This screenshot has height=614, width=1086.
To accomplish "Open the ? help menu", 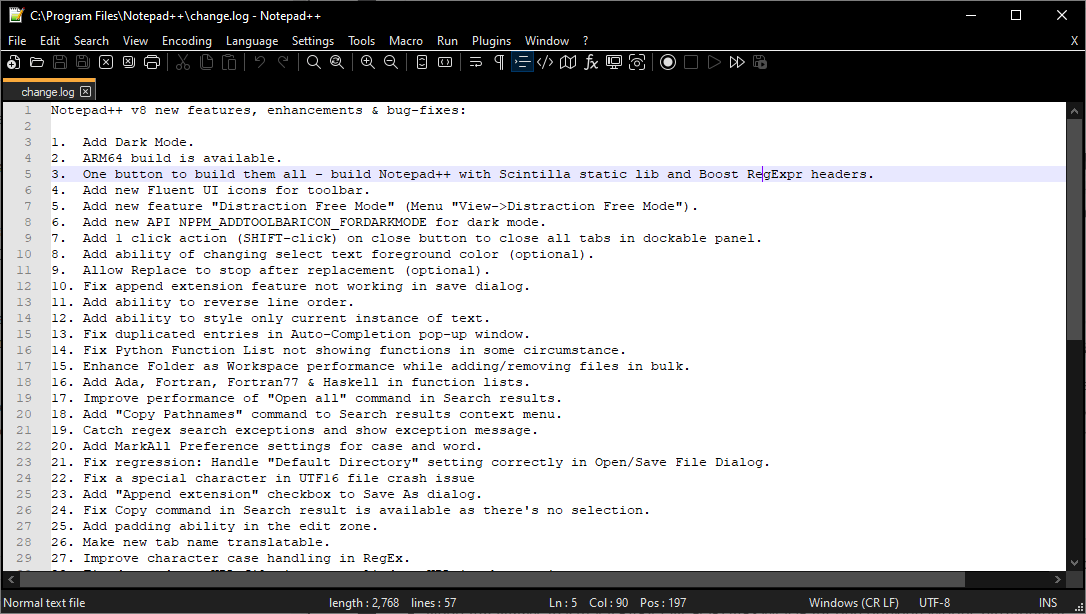I will point(585,41).
